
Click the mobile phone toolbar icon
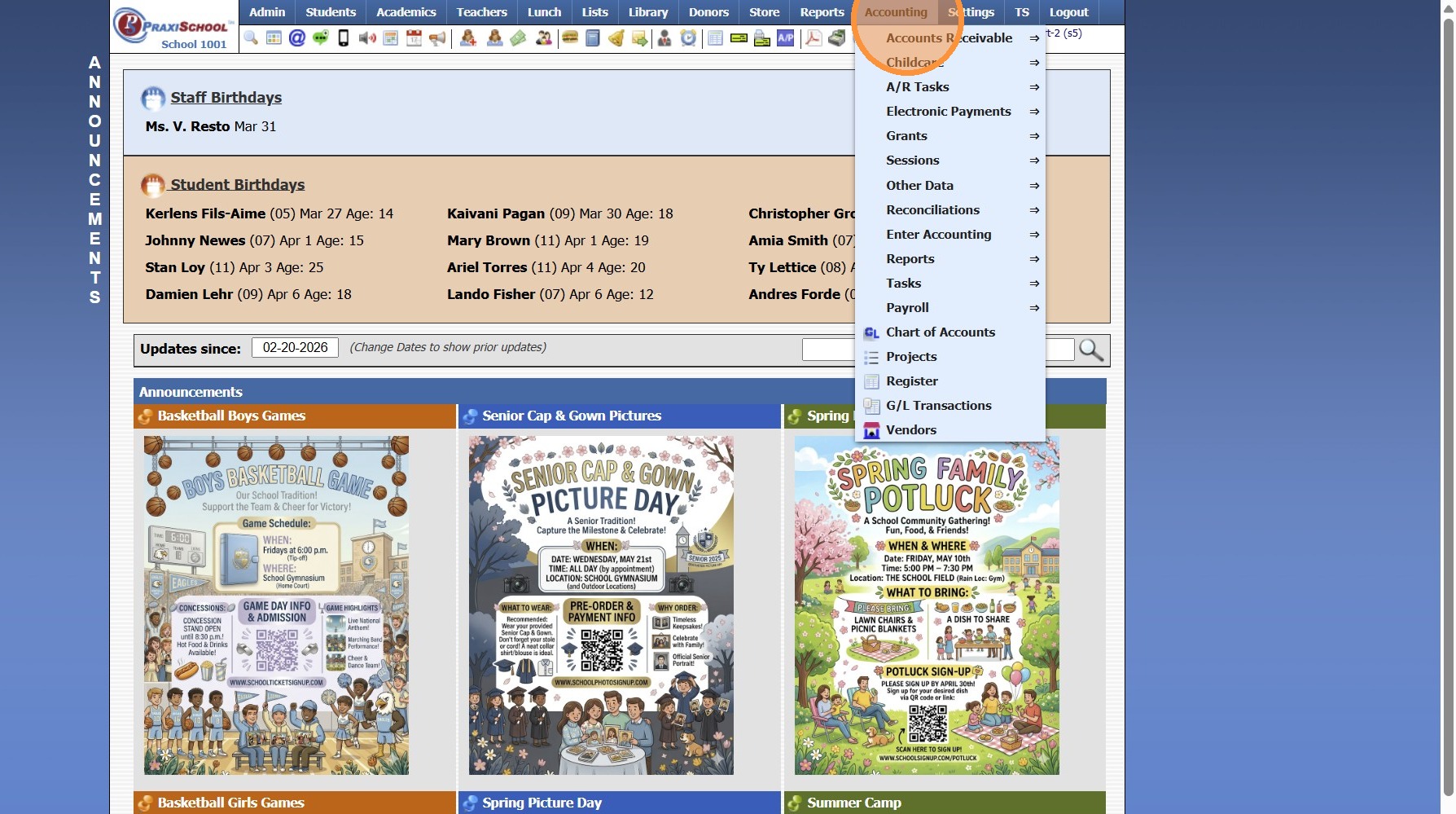click(x=344, y=38)
